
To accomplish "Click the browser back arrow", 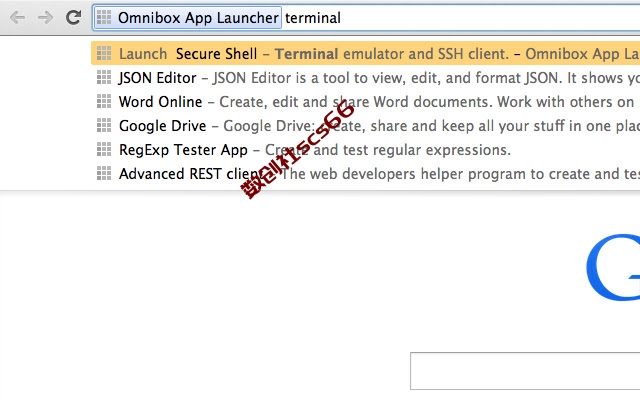I will coord(17,18).
